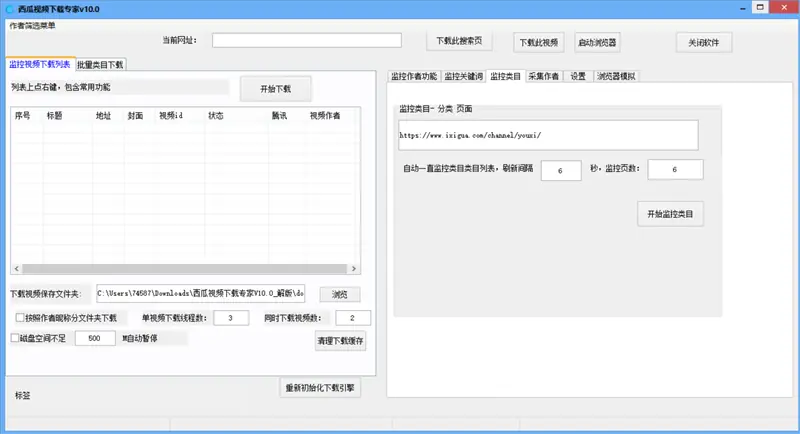This screenshot has width=800, height=434.
Task: Open the 采集作者 tab
Action: 543,76
